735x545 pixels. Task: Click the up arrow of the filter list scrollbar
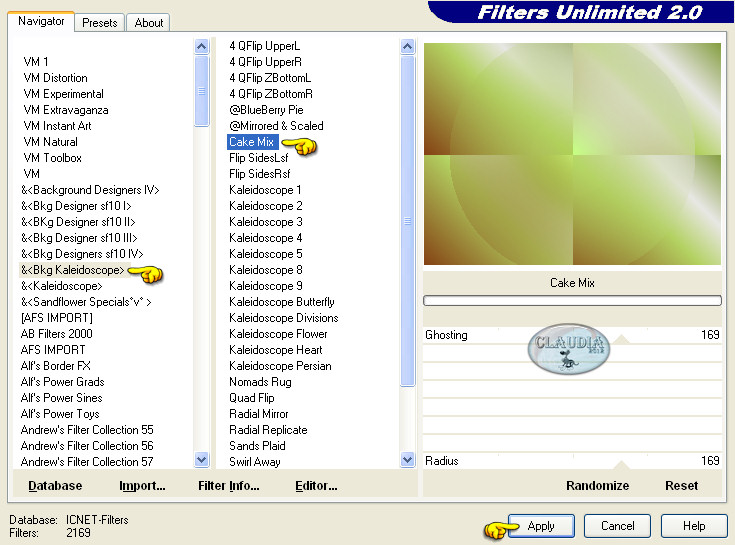point(408,46)
